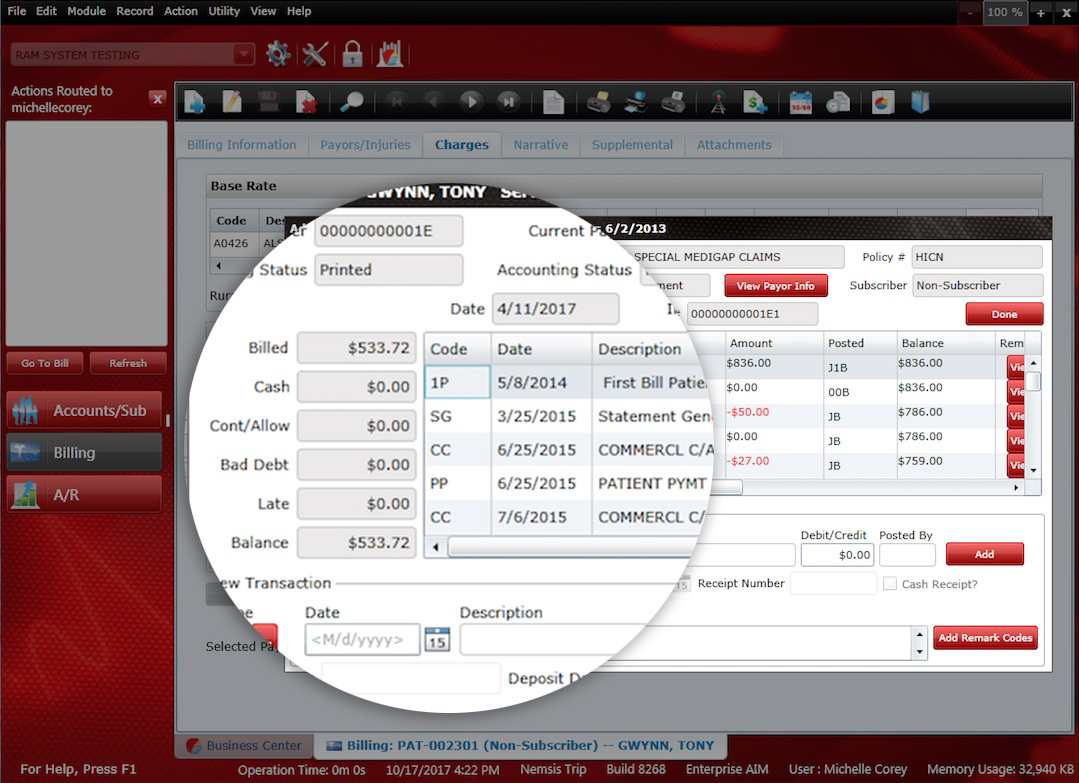
Task: Enable the Cash Receipt? checkbox
Action: pyautogui.click(x=889, y=584)
